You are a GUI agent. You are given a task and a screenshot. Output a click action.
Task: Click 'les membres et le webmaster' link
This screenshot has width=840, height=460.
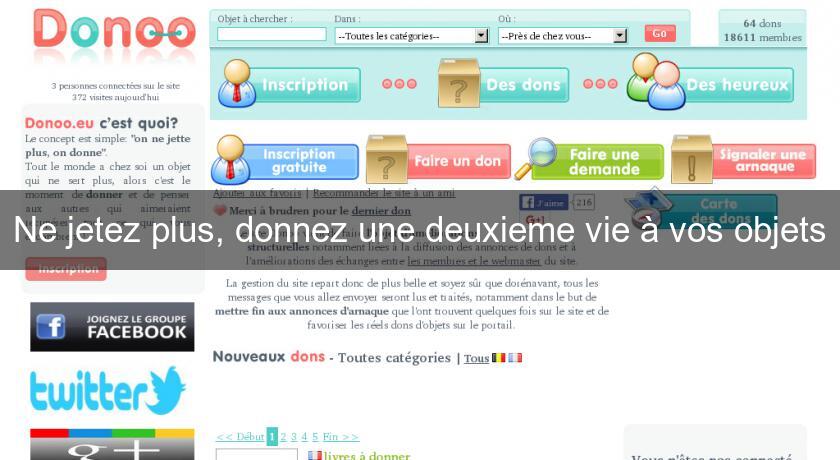(x=474, y=261)
